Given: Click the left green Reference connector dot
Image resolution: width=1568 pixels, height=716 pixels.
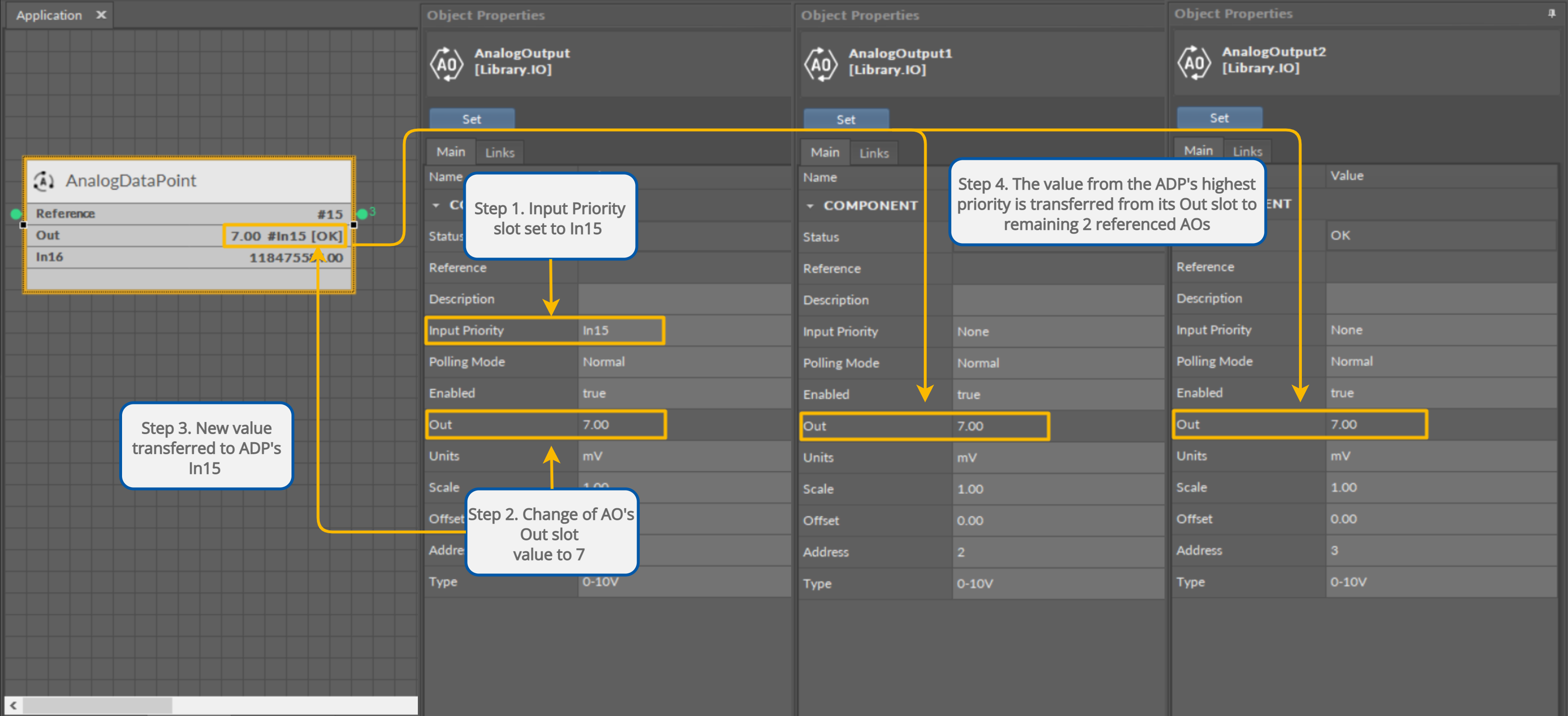Looking at the screenshot, I should pyautogui.click(x=16, y=214).
